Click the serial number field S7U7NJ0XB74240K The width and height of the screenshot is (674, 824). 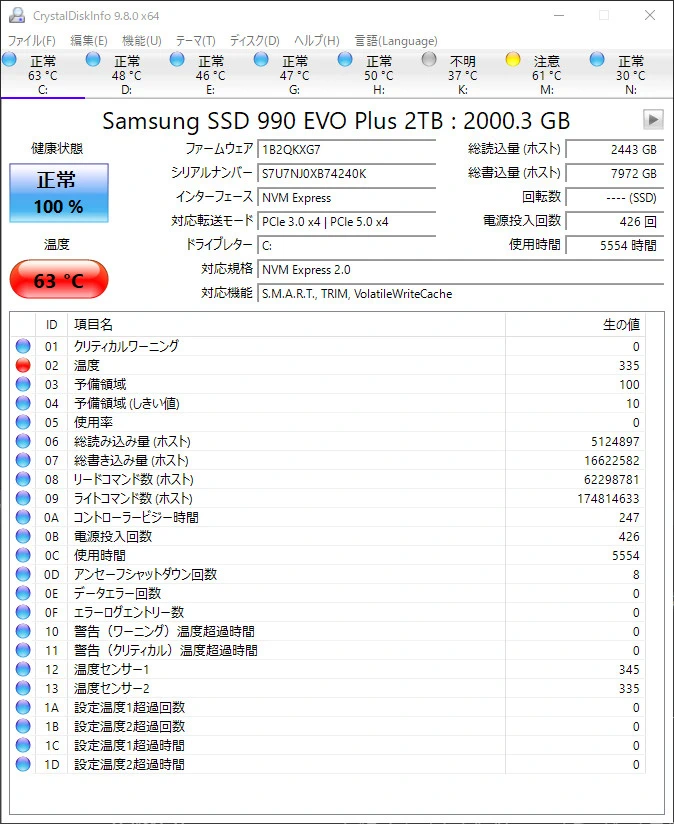point(347,173)
